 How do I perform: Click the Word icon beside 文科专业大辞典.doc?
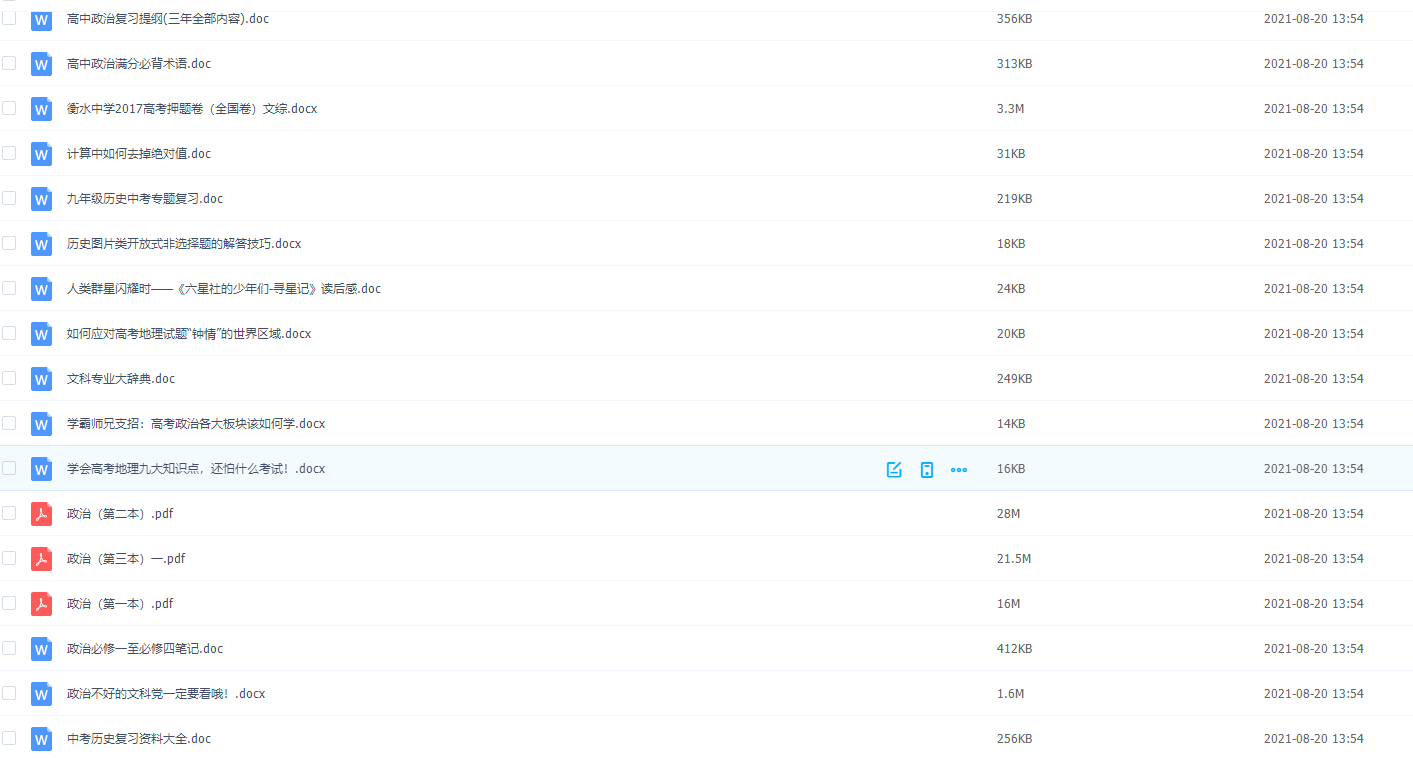(41, 379)
